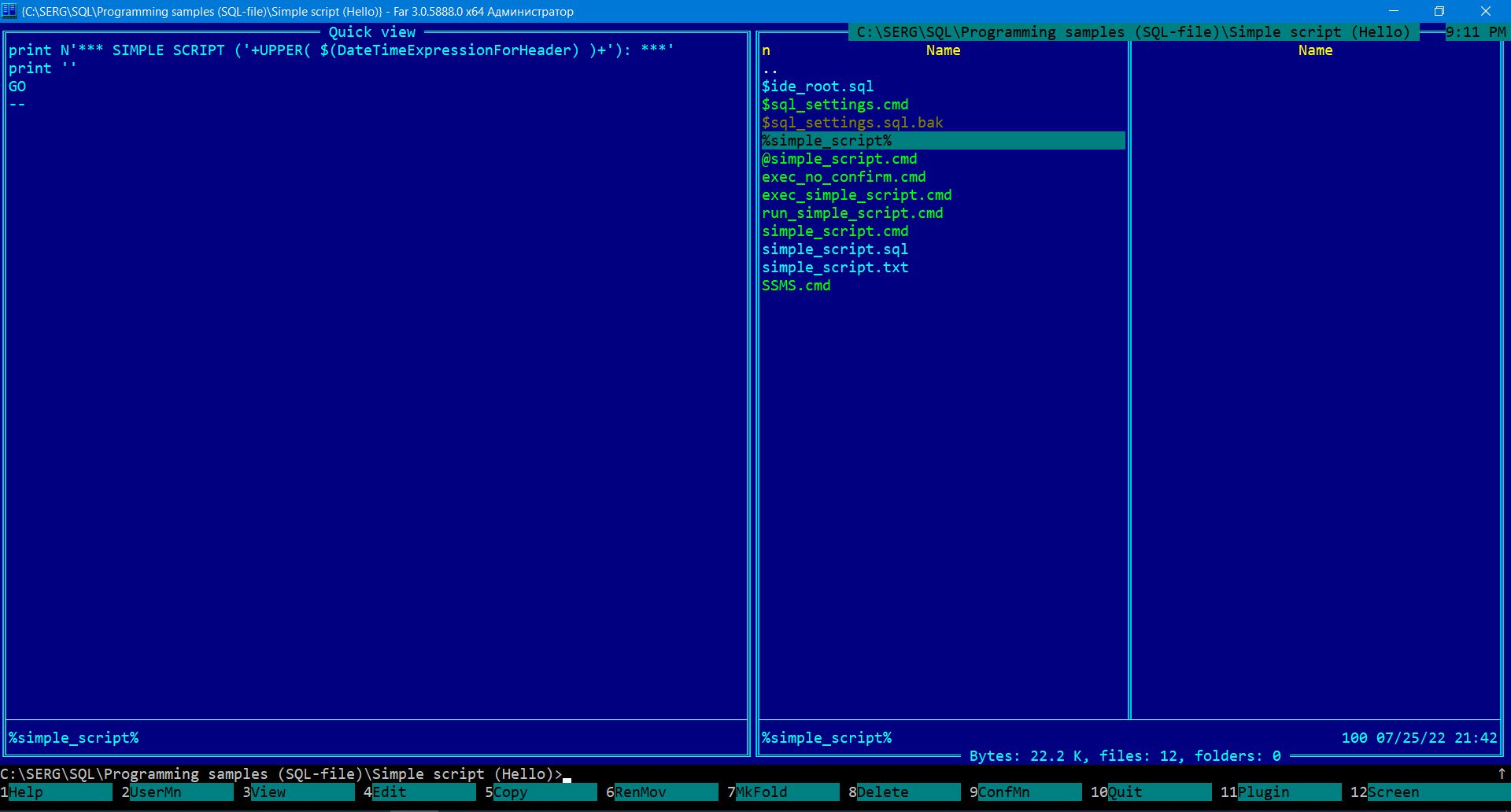Click the right panel path title
Screen dimensions: 1511x812
(1133, 32)
